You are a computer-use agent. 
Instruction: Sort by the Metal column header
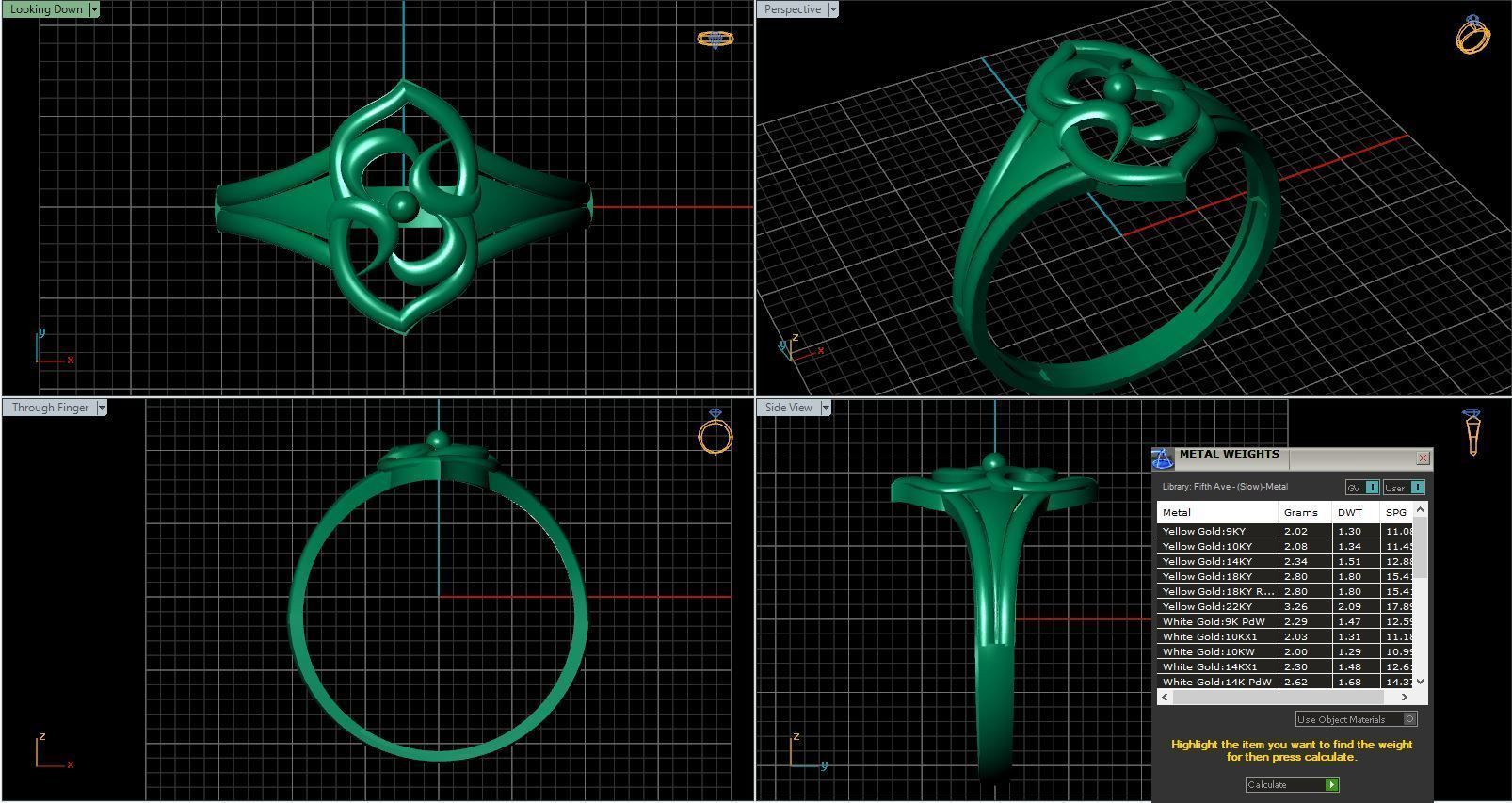coord(1217,513)
